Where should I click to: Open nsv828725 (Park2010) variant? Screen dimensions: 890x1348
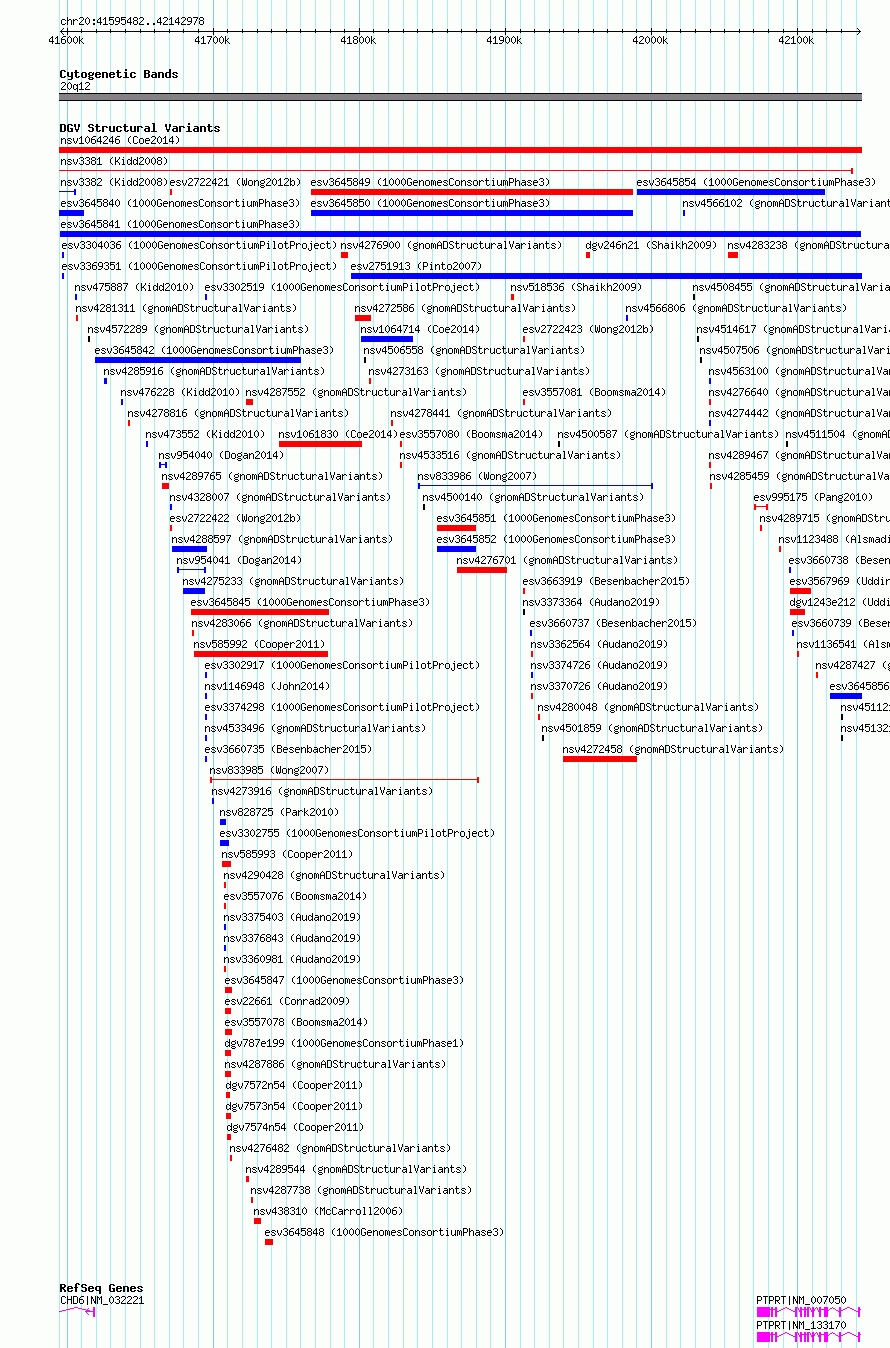[279, 812]
